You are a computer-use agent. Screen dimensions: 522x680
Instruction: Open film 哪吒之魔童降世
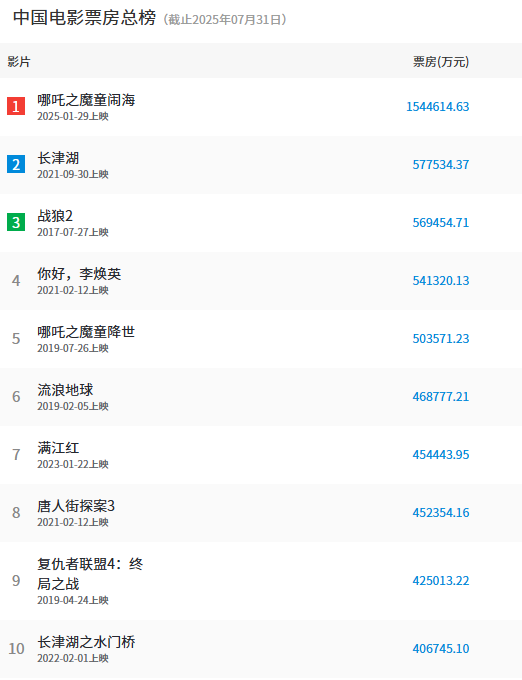click(x=86, y=332)
